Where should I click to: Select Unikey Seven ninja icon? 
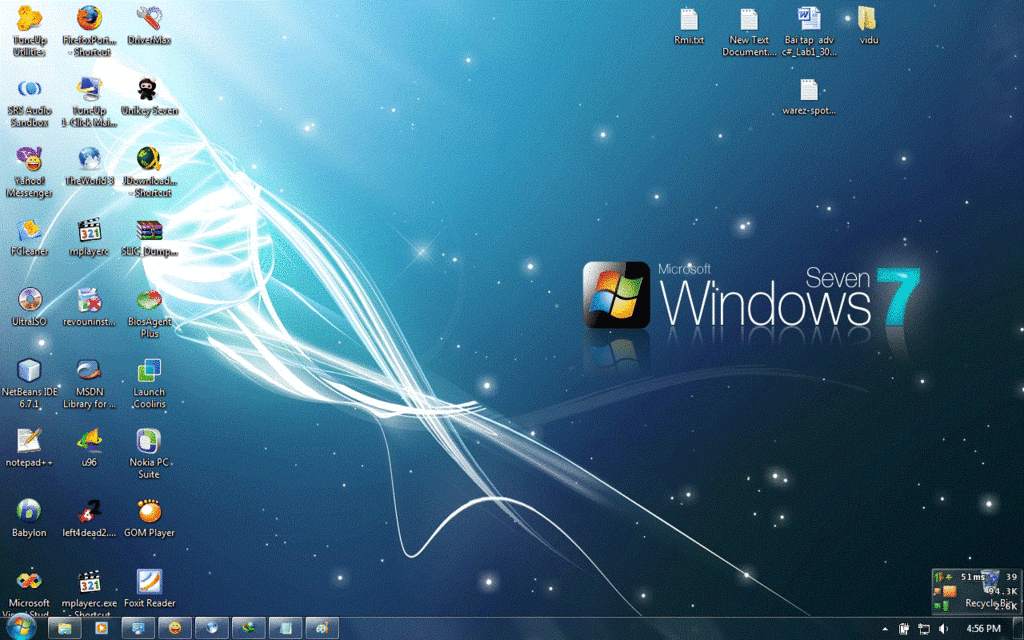click(x=149, y=95)
